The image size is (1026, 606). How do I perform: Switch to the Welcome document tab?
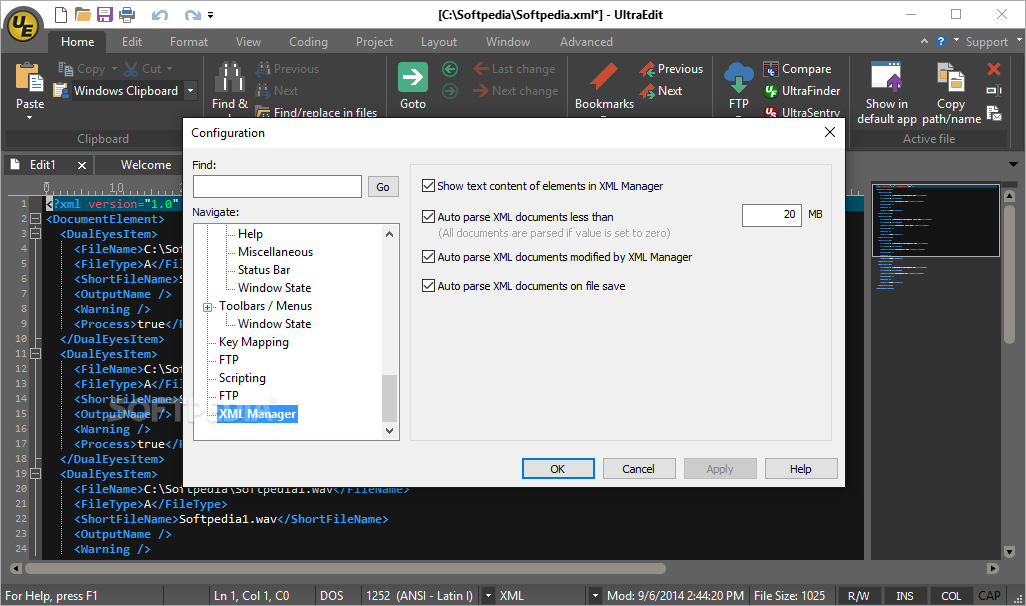pyautogui.click(x=146, y=165)
